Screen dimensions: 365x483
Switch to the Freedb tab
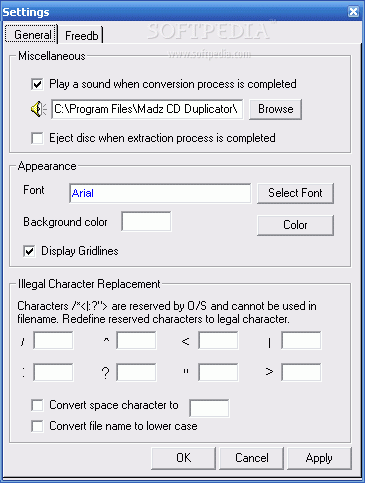pos(82,35)
